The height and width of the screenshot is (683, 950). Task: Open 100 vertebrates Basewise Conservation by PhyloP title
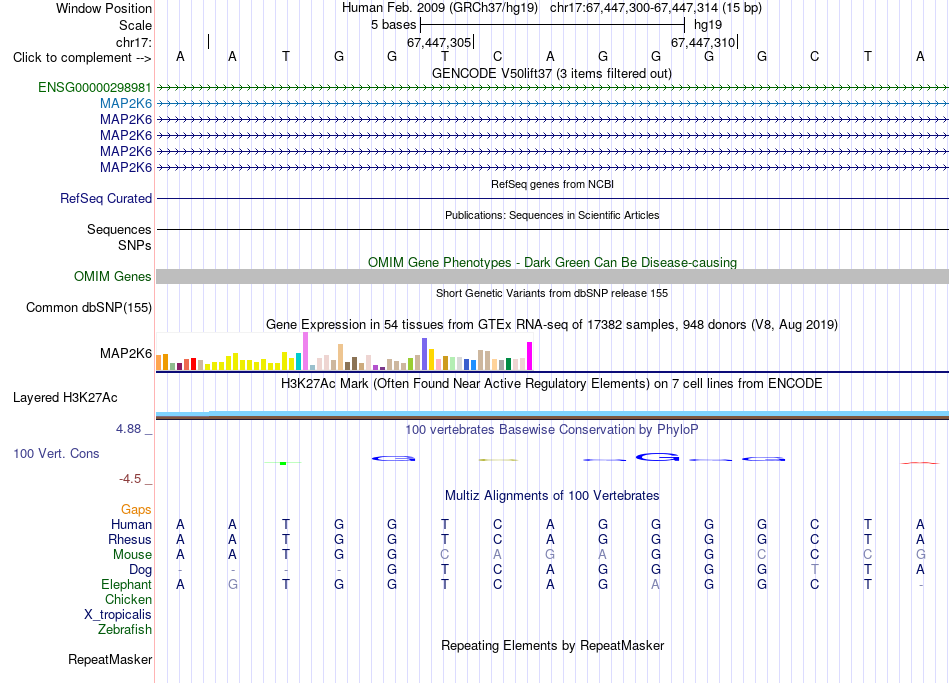(x=552, y=430)
